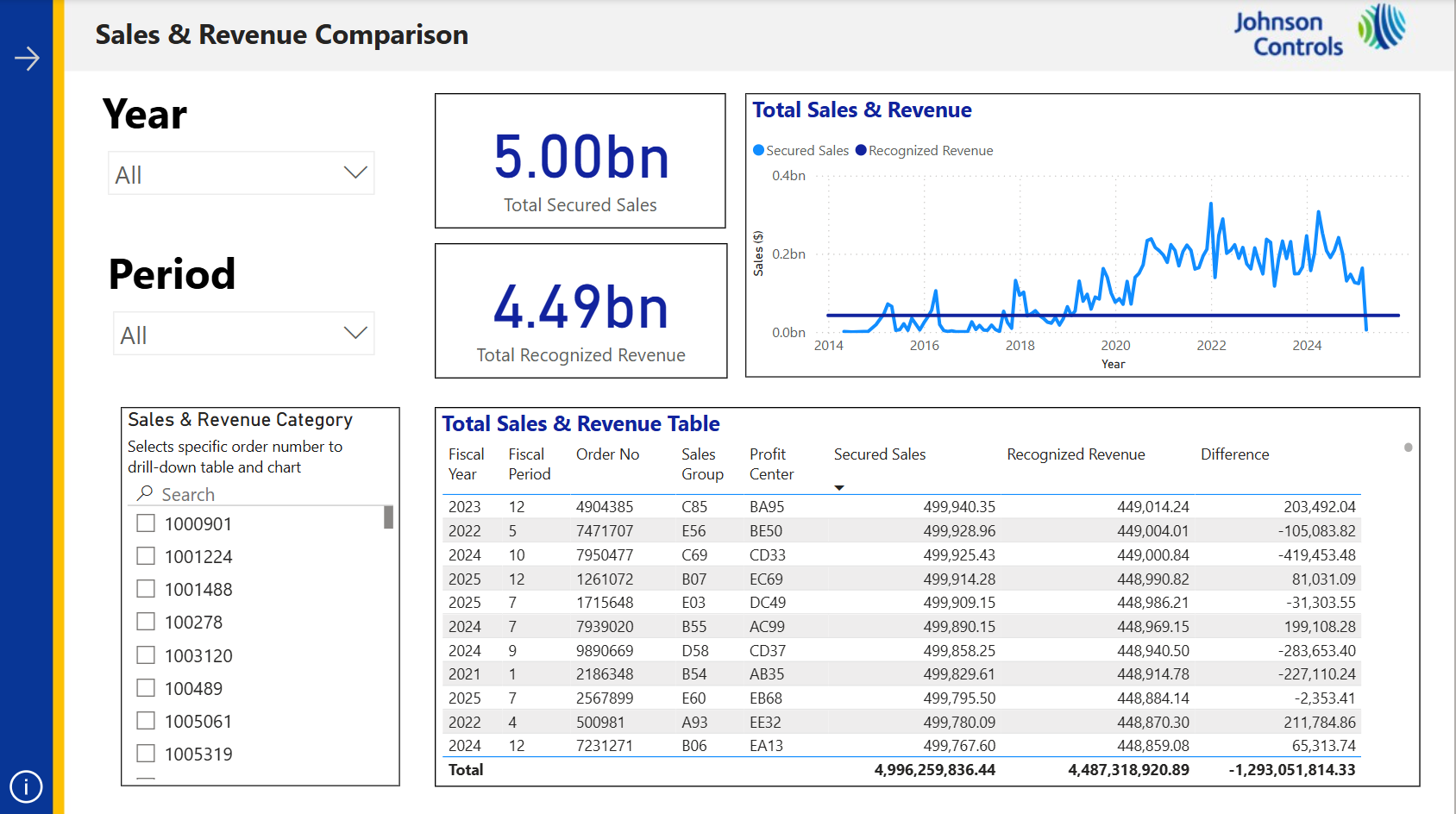The height and width of the screenshot is (814, 1456).
Task: Click the Secured Sales legend marker
Action: pyautogui.click(x=759, y=150)
